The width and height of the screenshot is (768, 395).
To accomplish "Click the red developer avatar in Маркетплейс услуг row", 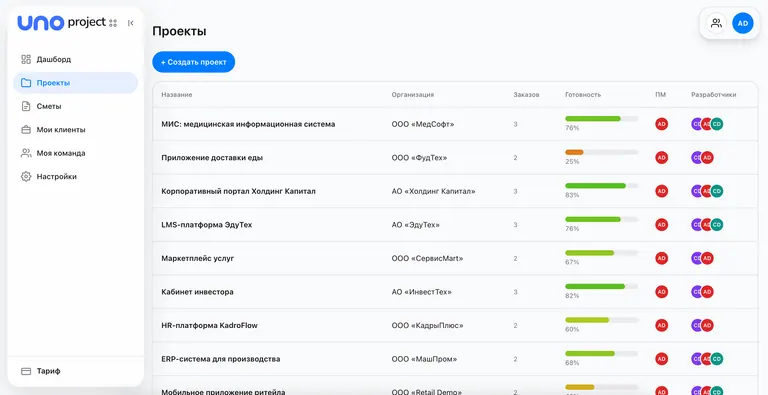I will 707,258.
